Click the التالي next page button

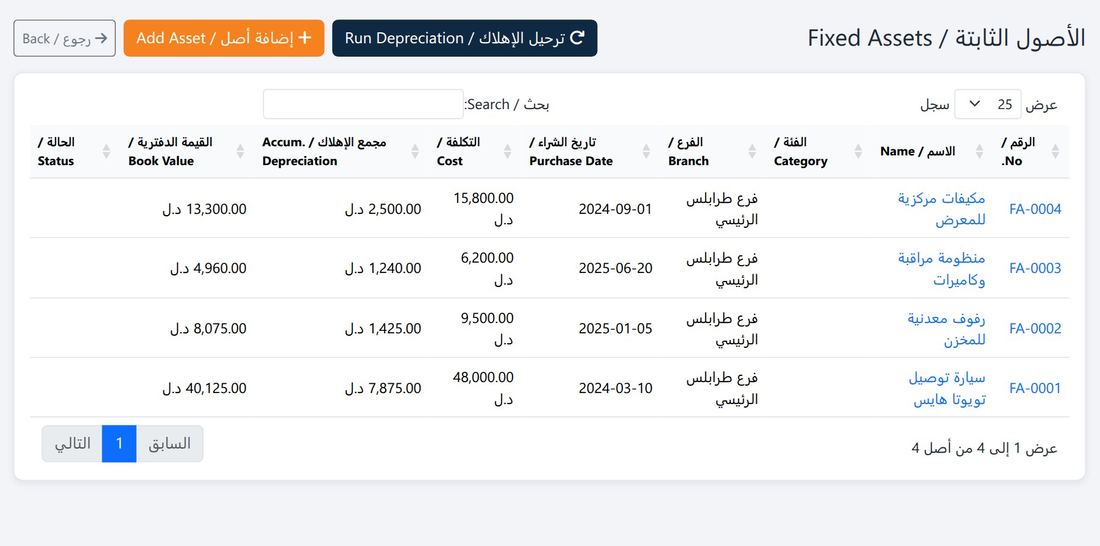pyautogui.click(x=72, y=444)
